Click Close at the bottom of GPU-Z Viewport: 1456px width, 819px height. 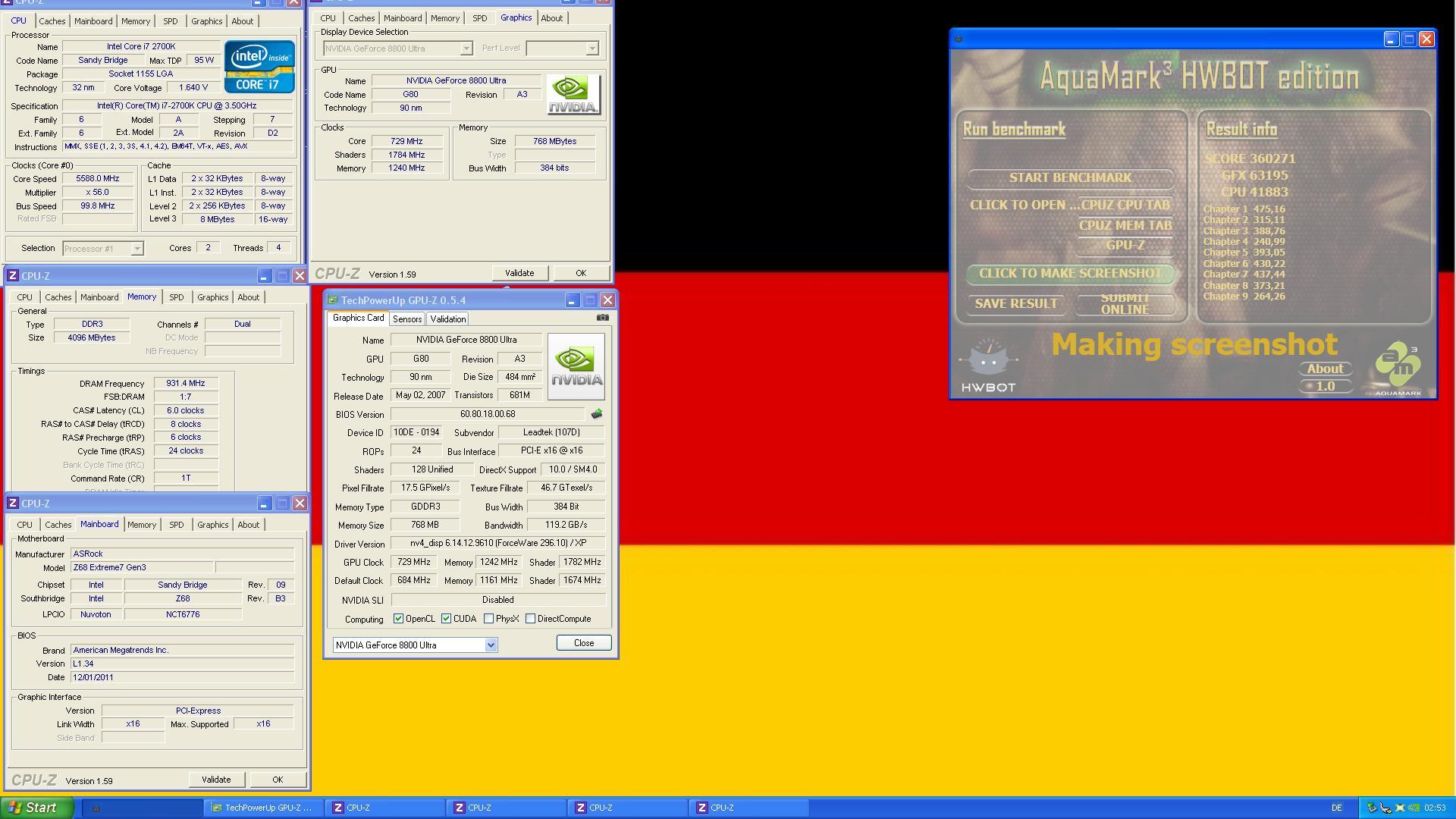pyautogui.click(x=584, y=643)
